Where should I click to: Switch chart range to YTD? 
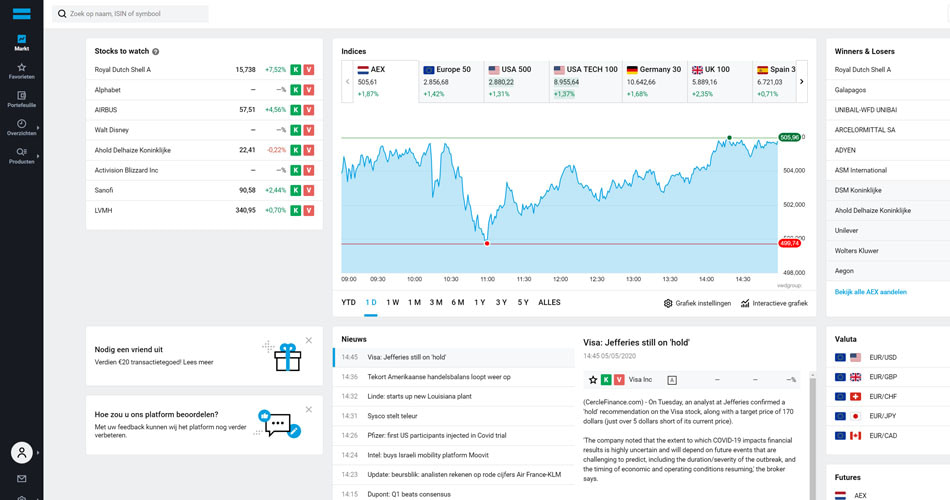coord(348,302)
